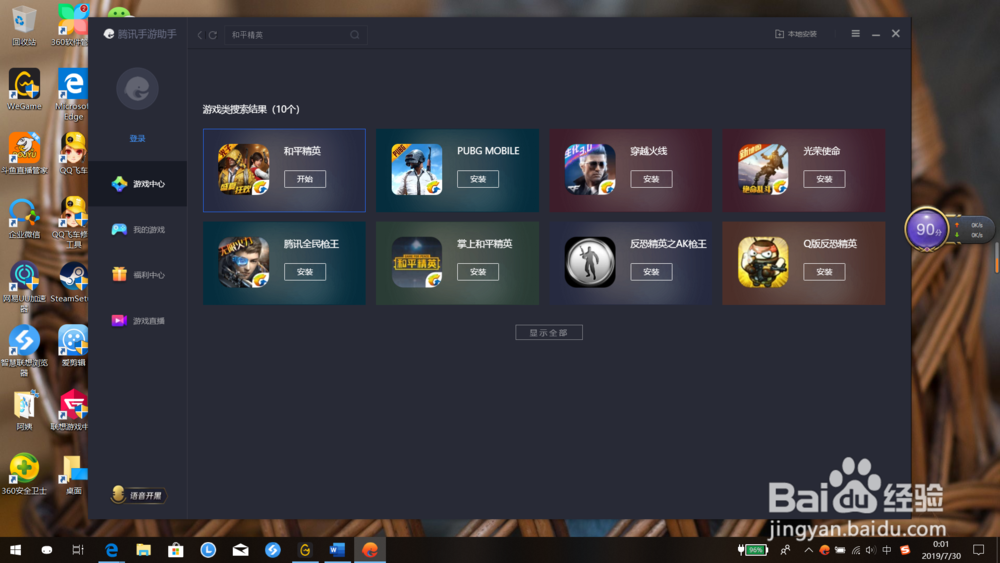The image size is (1000, 563).
Task: Click the 掌上和平精英 game thumbnail
Action: pyautogui.click(x=416, y=262)
